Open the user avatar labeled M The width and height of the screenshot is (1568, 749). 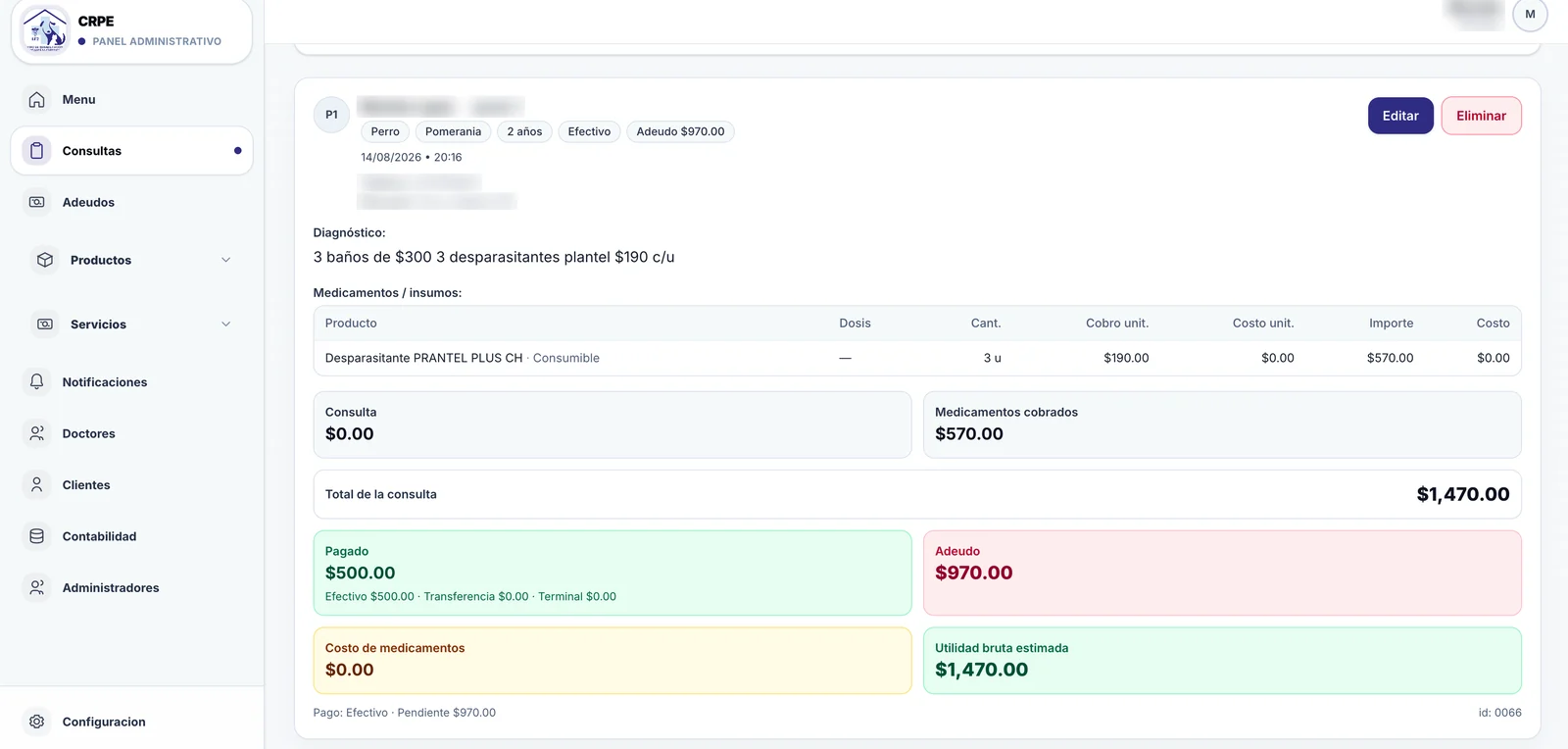[x=1530, y=15]
